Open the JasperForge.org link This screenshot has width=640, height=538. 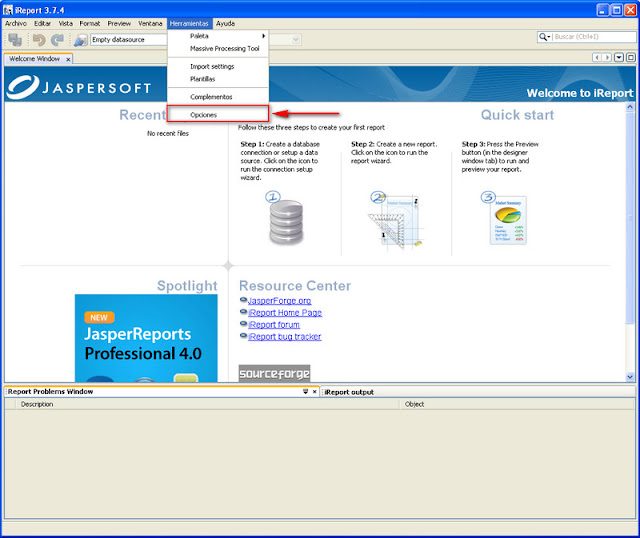click(x=279, y=301)
